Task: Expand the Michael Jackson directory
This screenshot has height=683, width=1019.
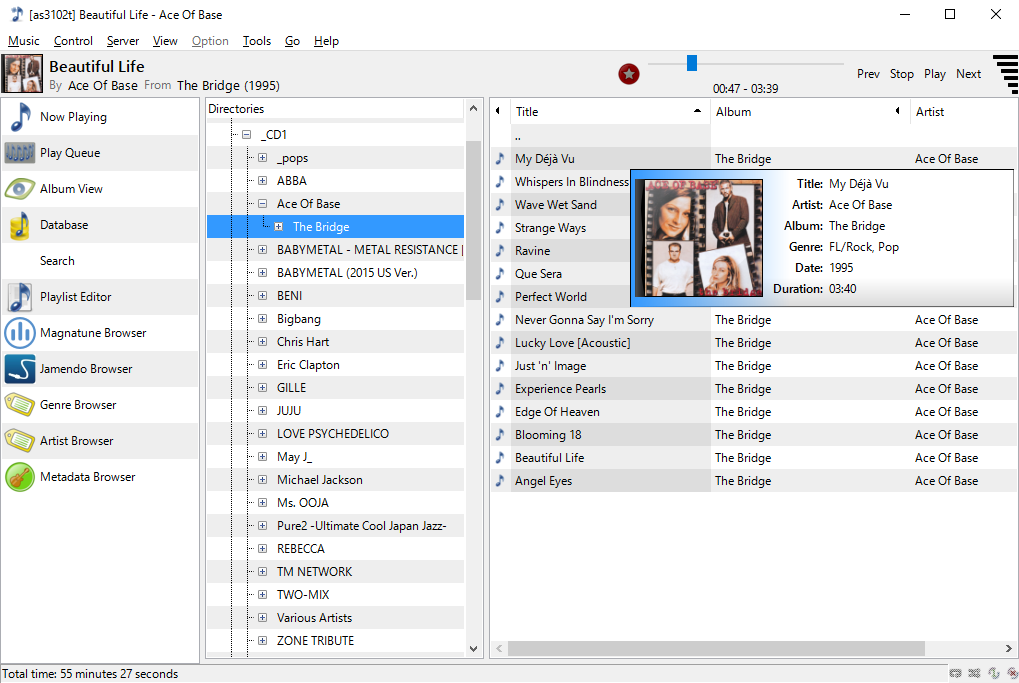Action: (x=263, y=480)
